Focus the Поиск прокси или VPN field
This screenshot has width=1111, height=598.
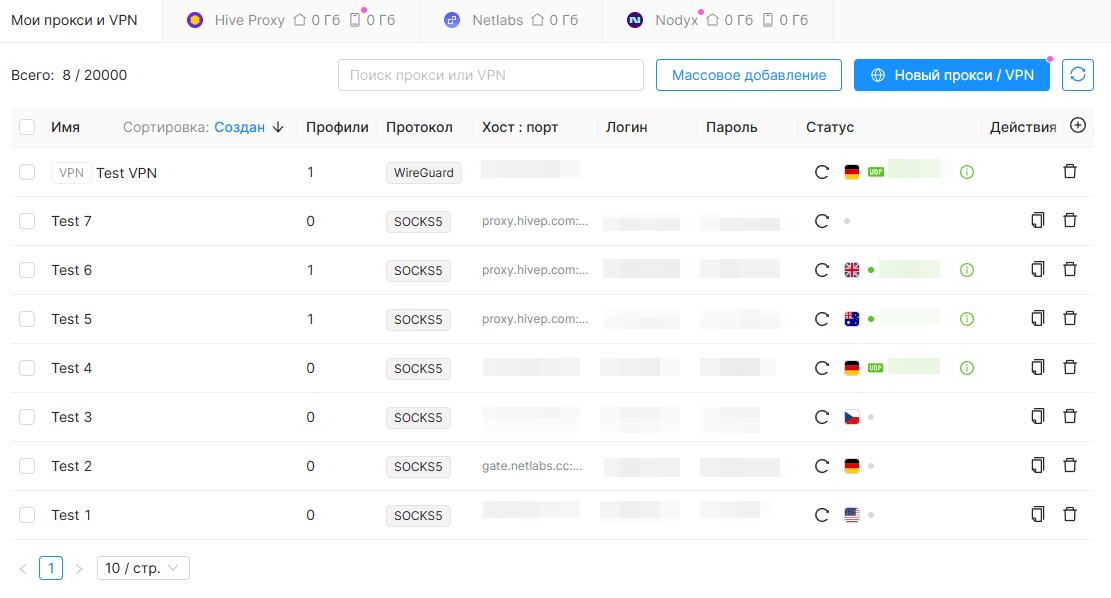(x=491, y=75)
